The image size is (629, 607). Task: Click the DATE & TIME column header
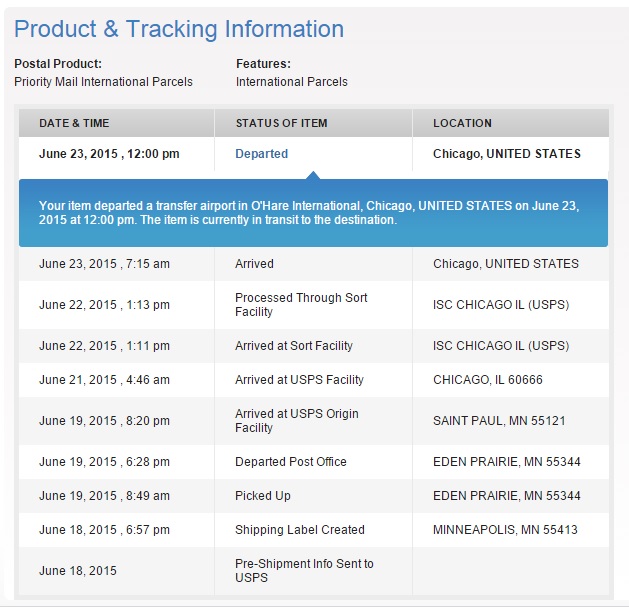click(x=74, y=123)
